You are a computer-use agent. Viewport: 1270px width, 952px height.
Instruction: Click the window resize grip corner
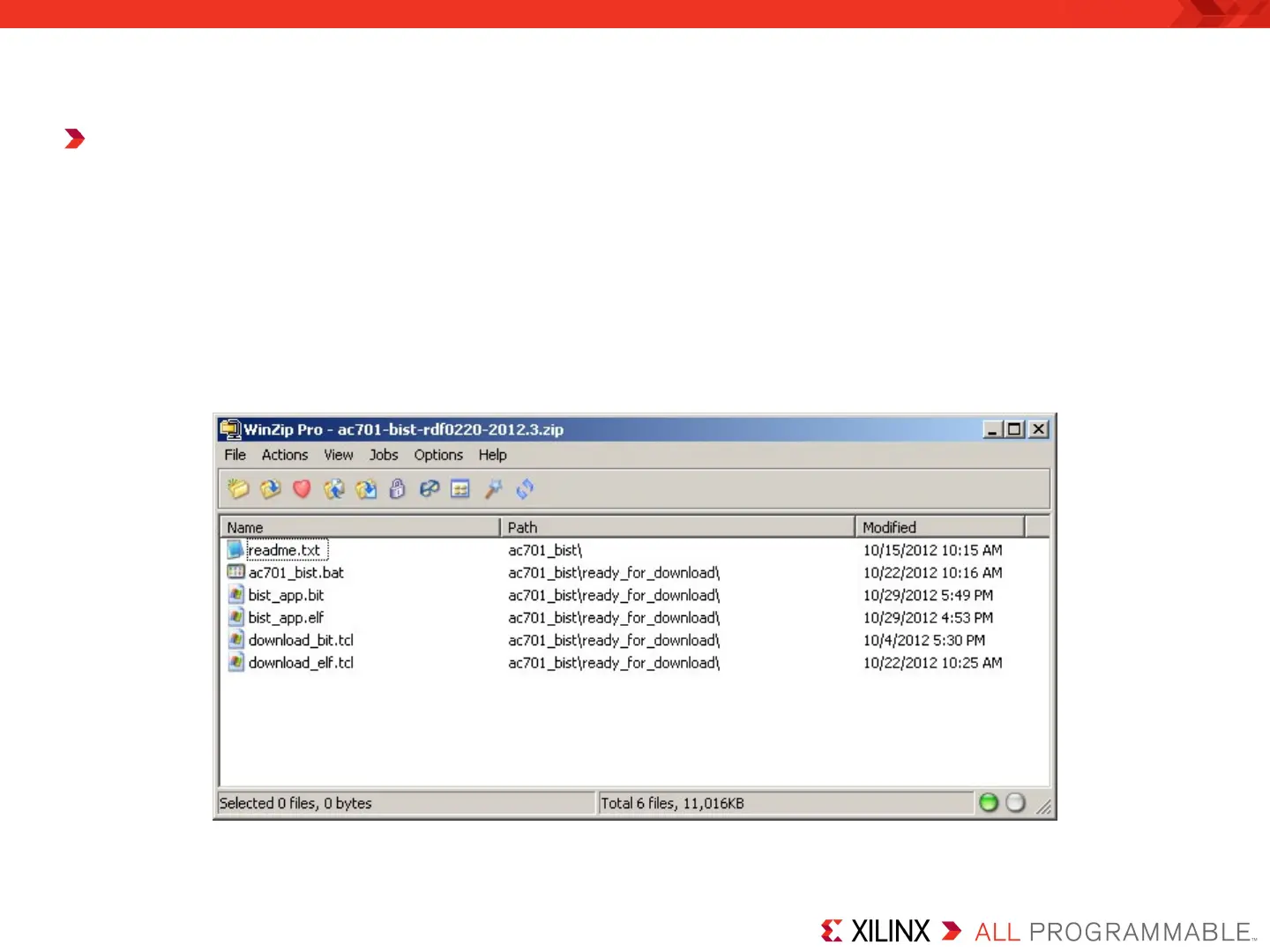tap(1043, 806)
